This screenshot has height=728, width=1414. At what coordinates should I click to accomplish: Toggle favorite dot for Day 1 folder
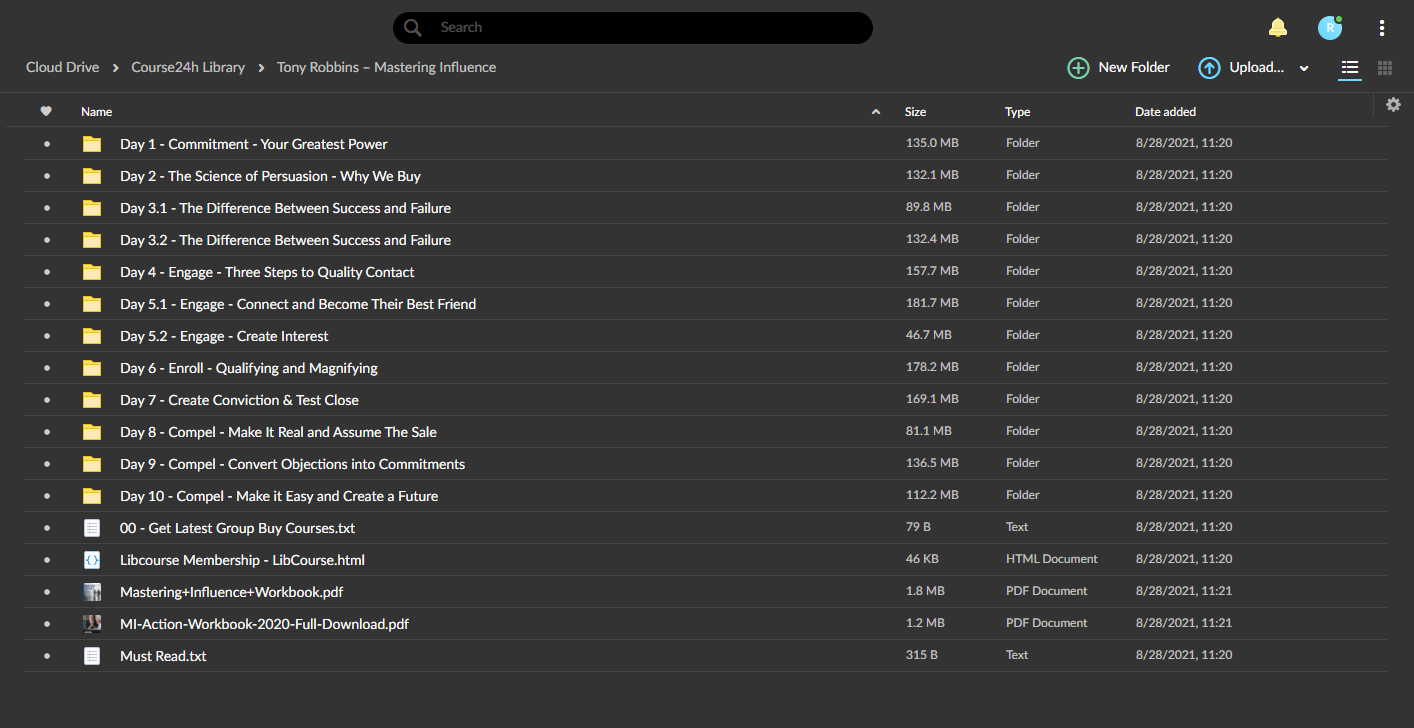[x=46, y=144]
